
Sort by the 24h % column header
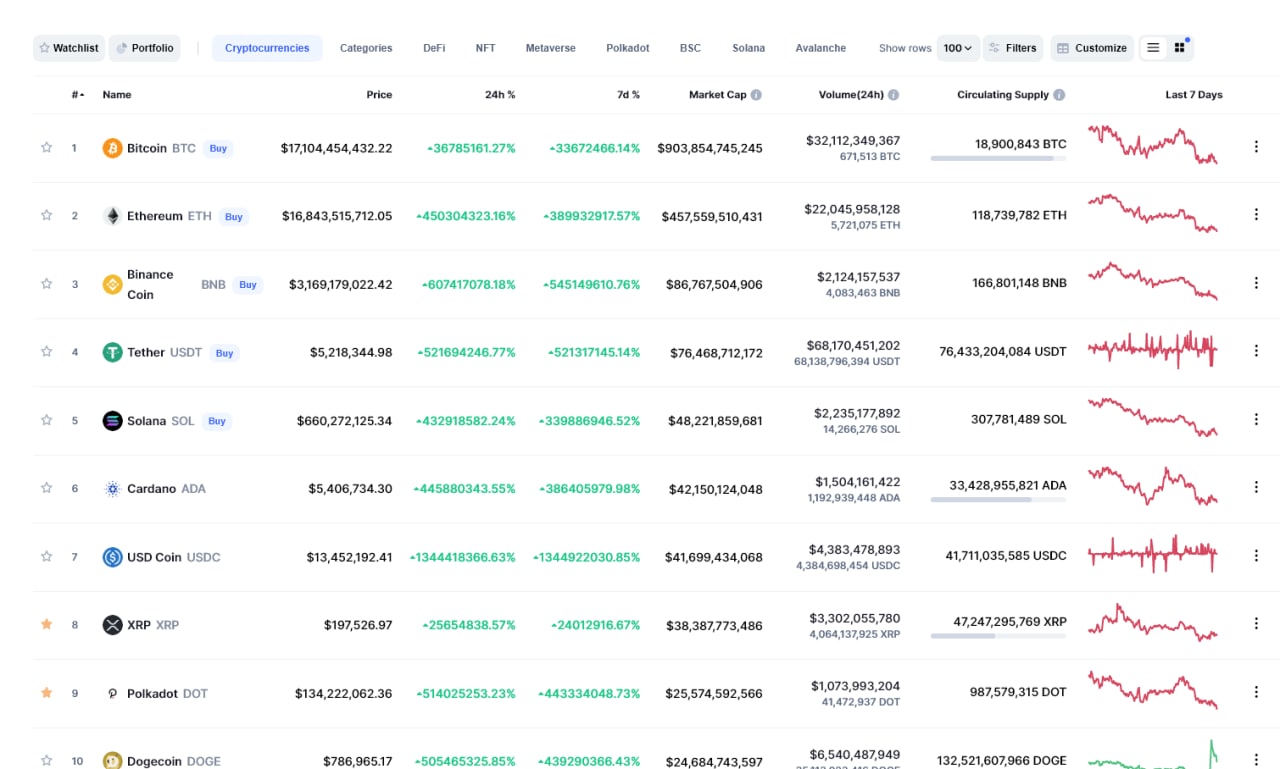coord(500,95)
